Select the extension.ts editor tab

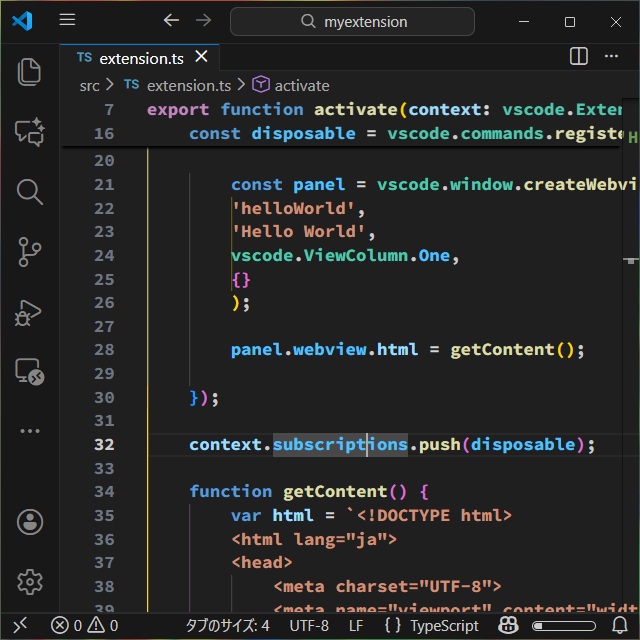140,58
